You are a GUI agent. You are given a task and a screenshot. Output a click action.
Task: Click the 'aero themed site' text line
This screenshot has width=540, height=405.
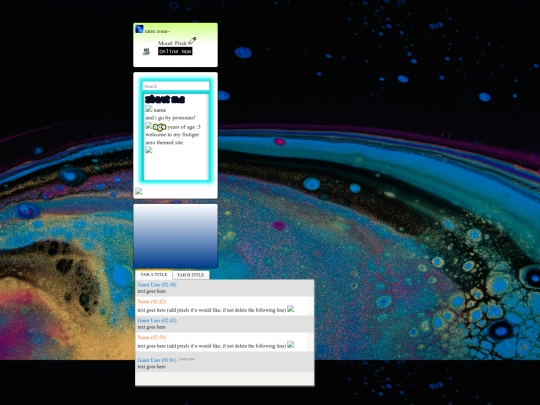pyautogui.click(x=164, y=143)
